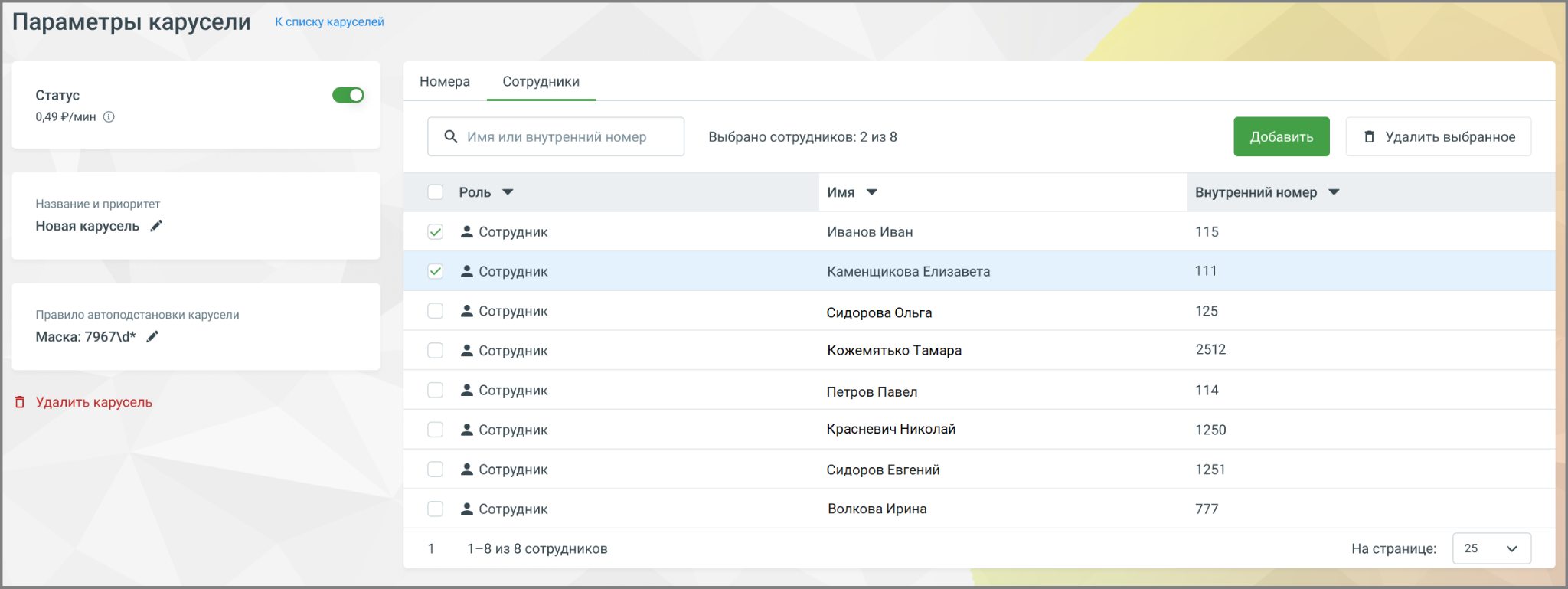Click the person icon in Каменщикова Елизавета row

click(x=466, y=271)
